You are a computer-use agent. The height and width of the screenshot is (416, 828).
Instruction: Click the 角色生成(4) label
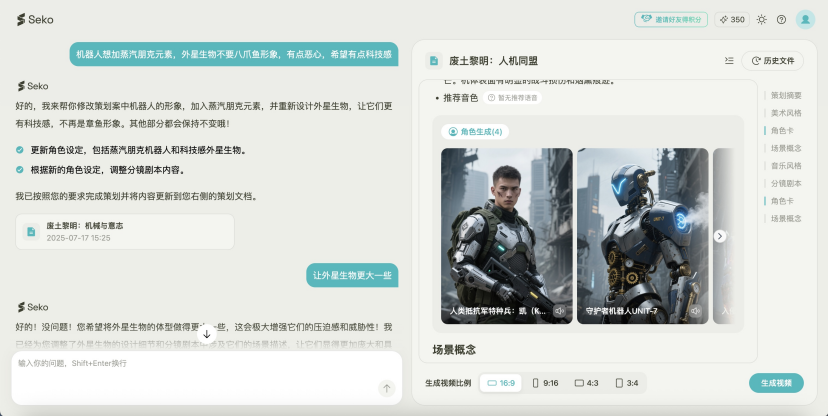[x=475, y=131]
